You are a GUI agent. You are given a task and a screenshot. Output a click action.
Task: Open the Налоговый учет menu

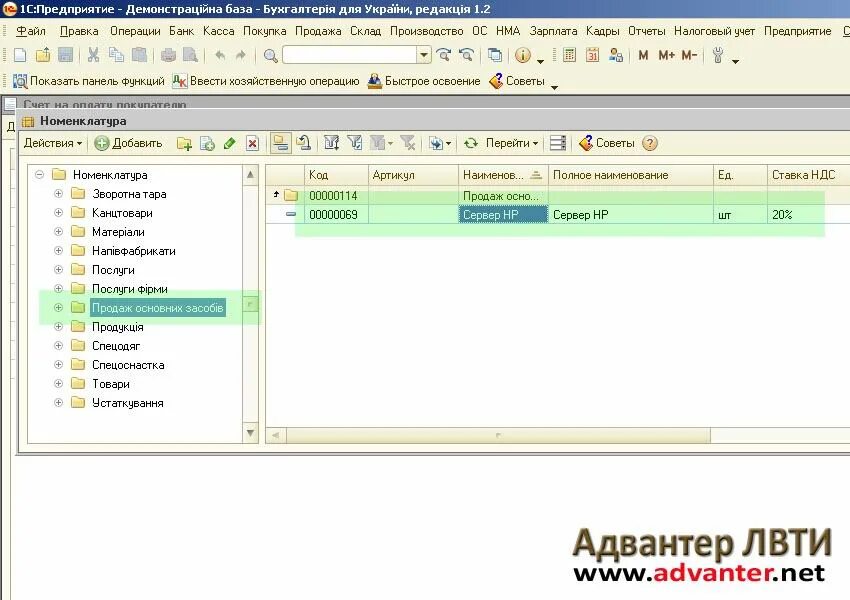coord(714,31)
